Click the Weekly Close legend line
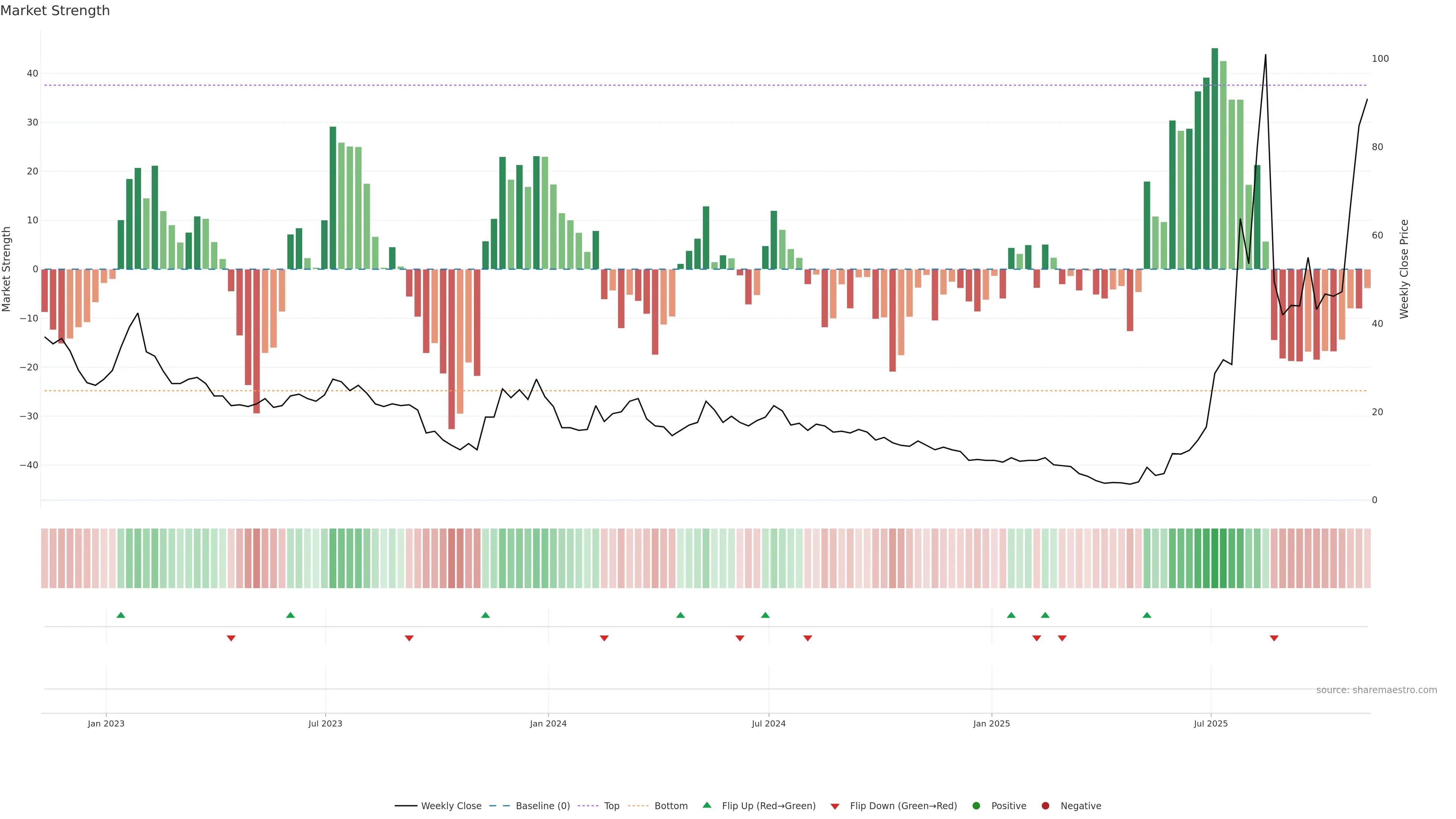 pos(406,806)
